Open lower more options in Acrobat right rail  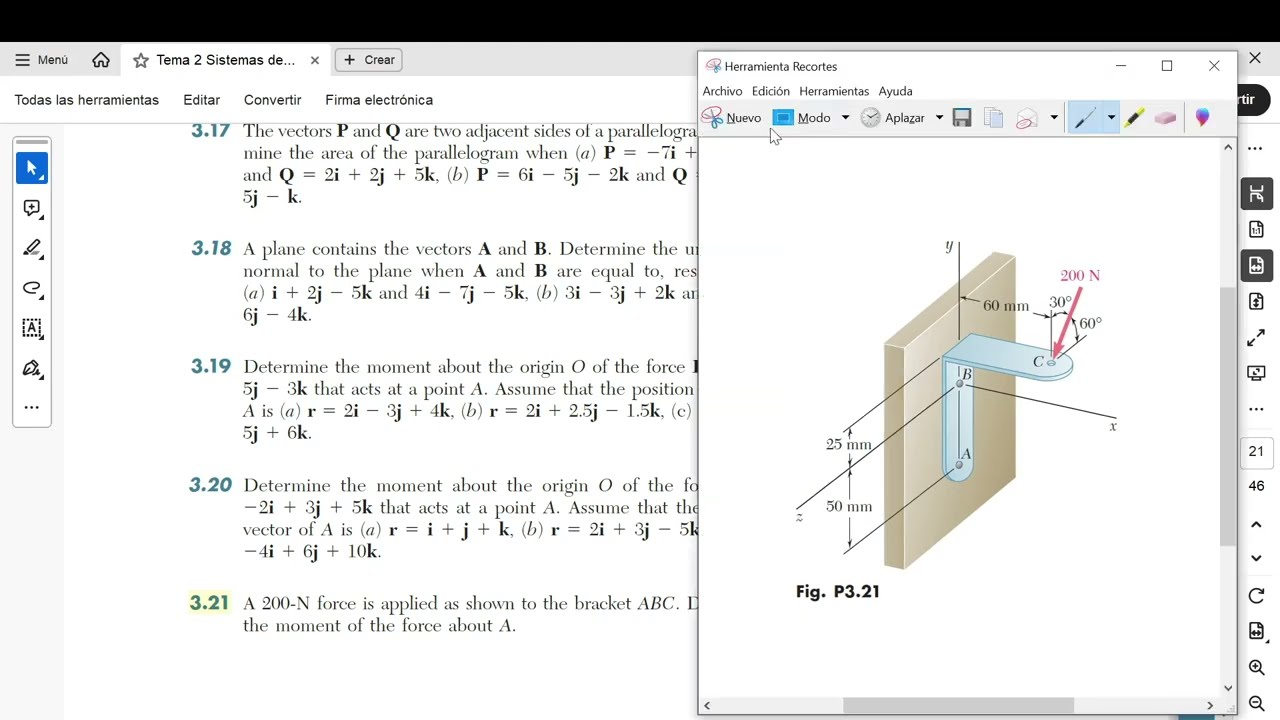point(1257,409)
